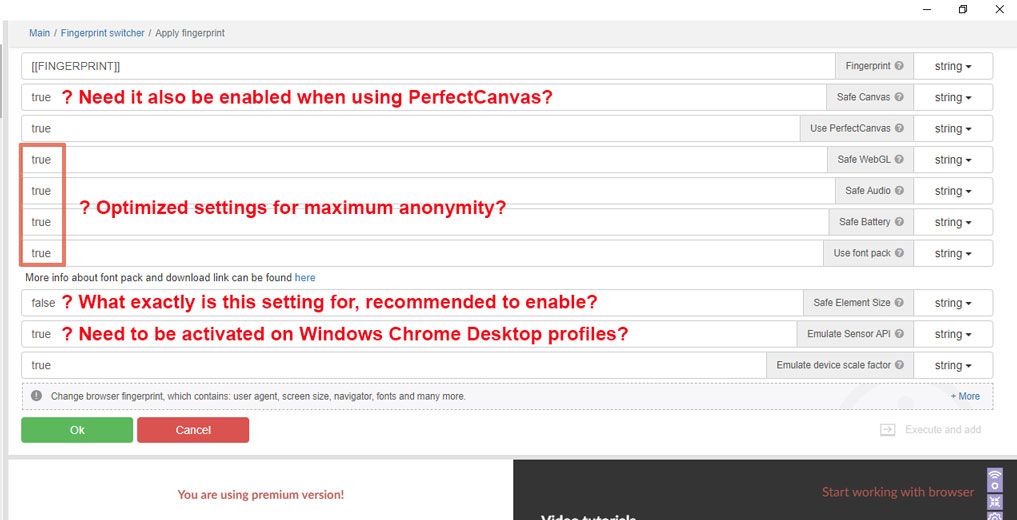
Task: Click the Emulate Sensor API label
Action: (849, 334)
